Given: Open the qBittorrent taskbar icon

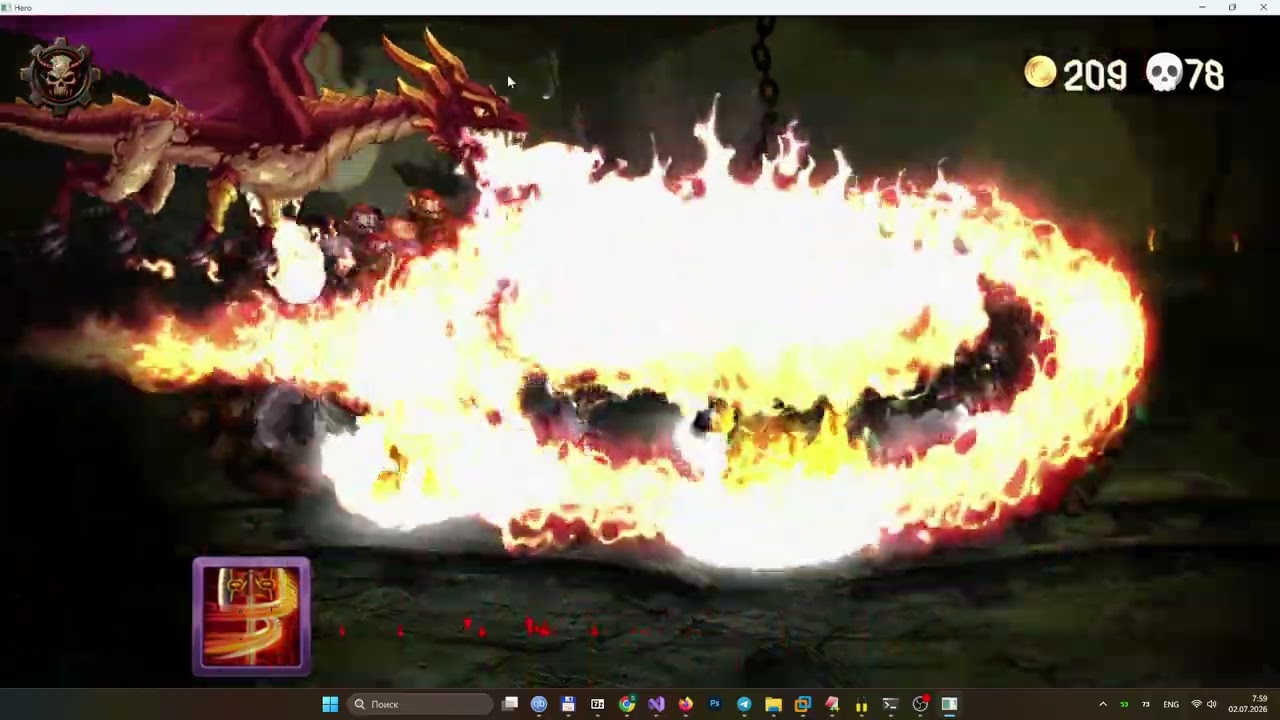Looking at the screenshot, I should [539, 704].
